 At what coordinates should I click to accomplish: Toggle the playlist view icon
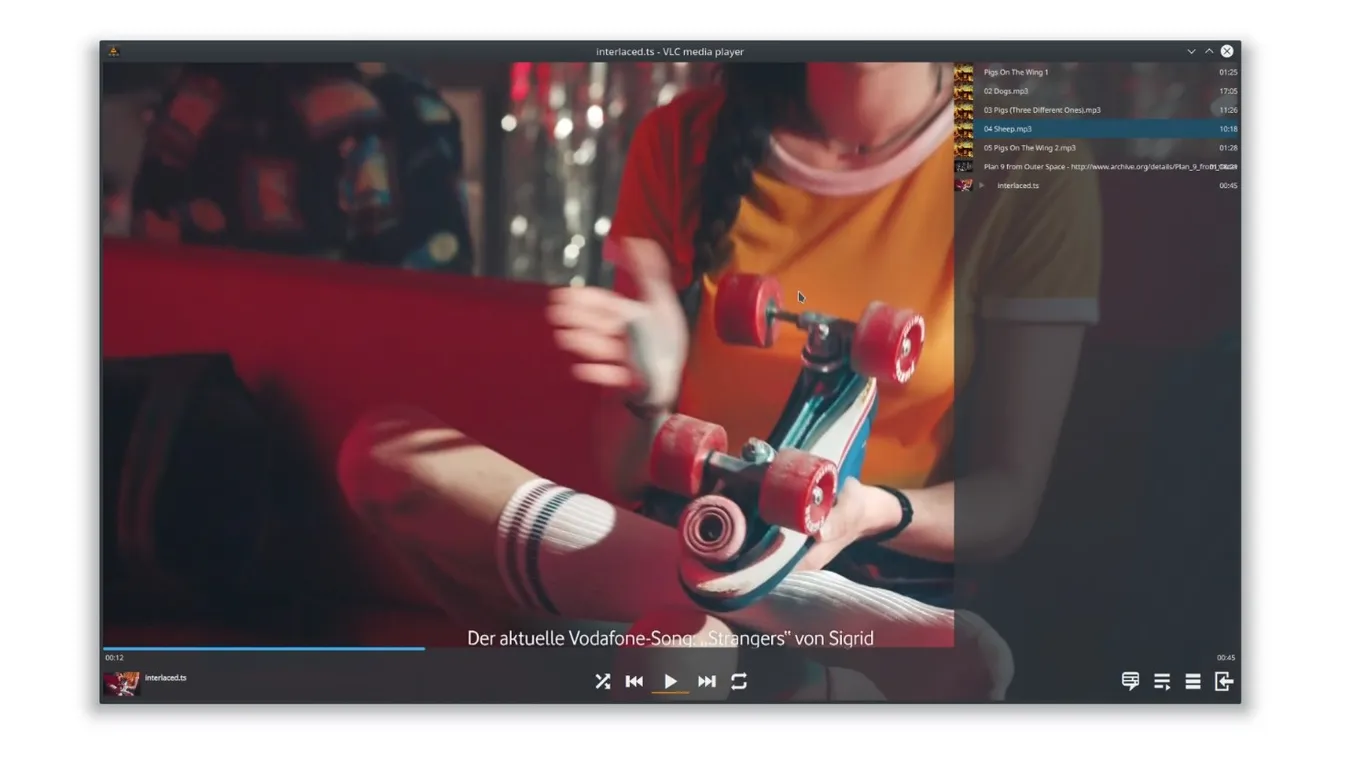[1162, 681]
